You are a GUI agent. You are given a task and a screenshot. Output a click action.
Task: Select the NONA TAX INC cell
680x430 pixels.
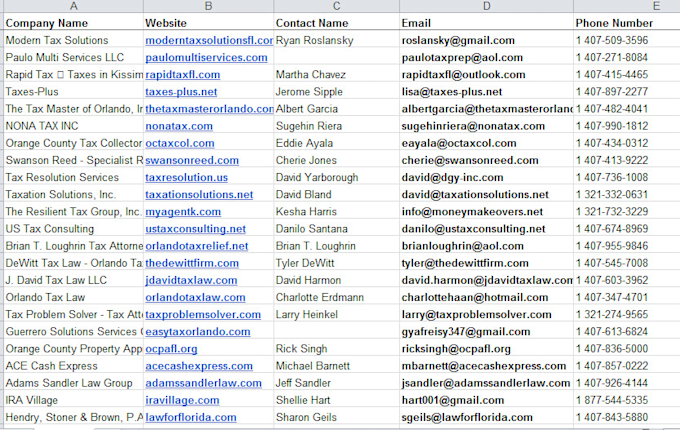tap(74, 126)
